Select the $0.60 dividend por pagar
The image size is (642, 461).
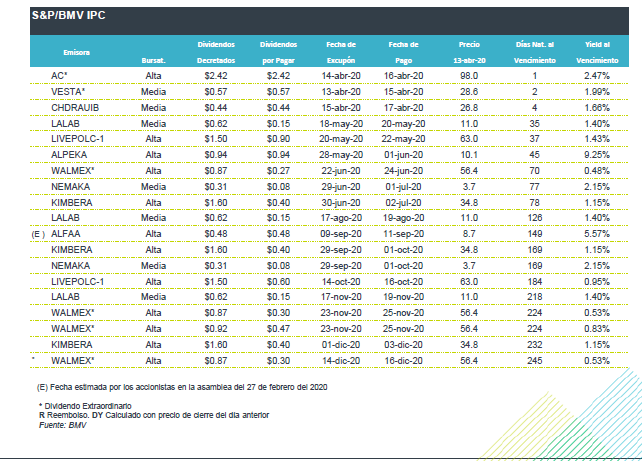278,282
